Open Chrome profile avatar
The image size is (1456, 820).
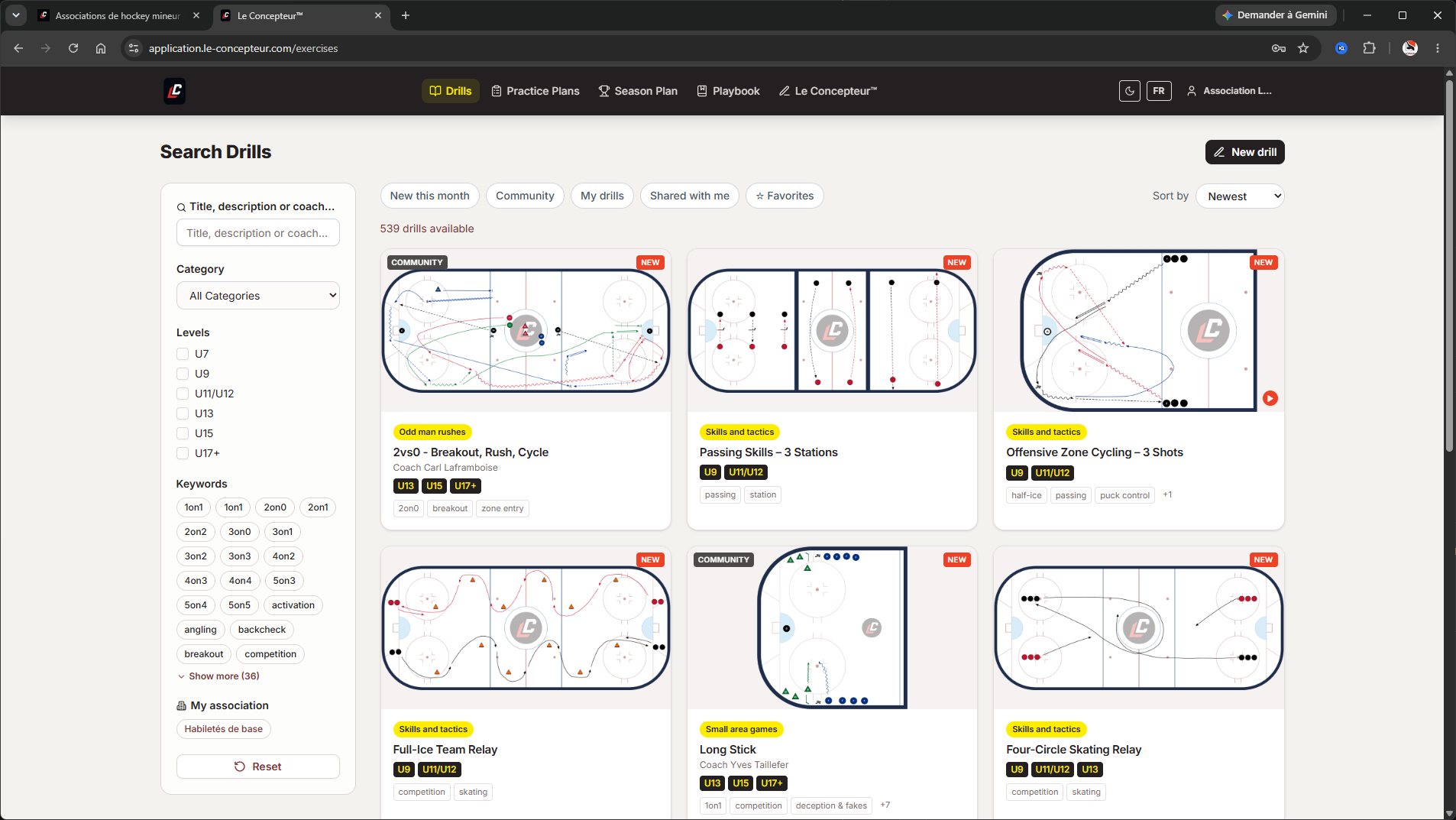(x=1410, y=48)
